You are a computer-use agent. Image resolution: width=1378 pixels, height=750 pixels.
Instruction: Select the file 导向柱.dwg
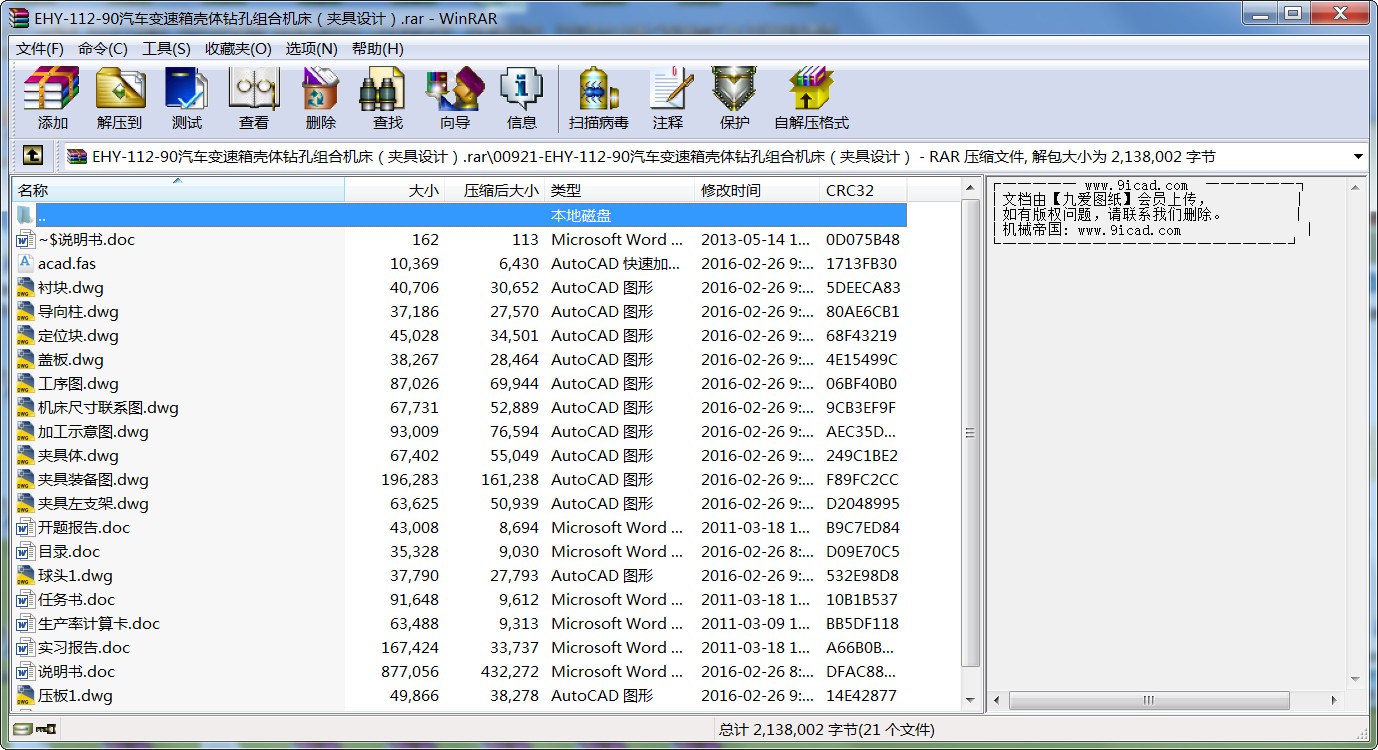point(78,311)
